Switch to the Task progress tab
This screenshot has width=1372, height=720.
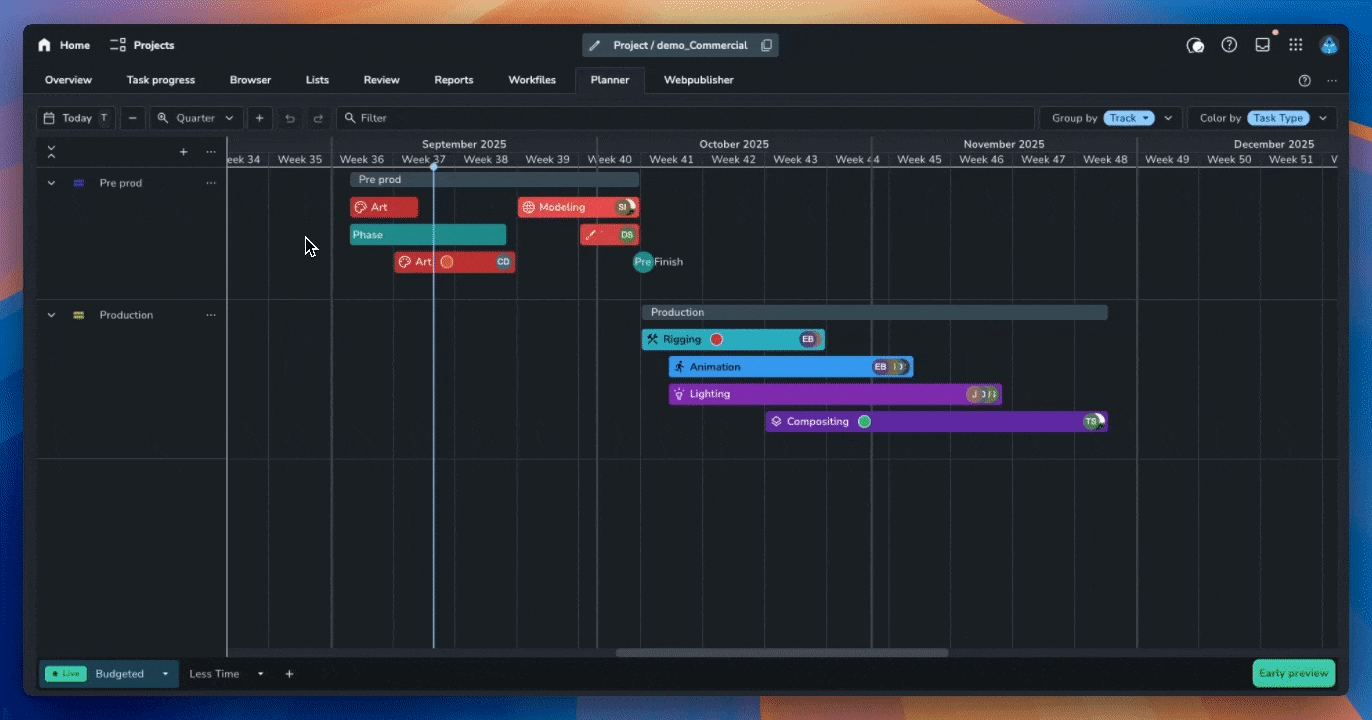[160, 80]
